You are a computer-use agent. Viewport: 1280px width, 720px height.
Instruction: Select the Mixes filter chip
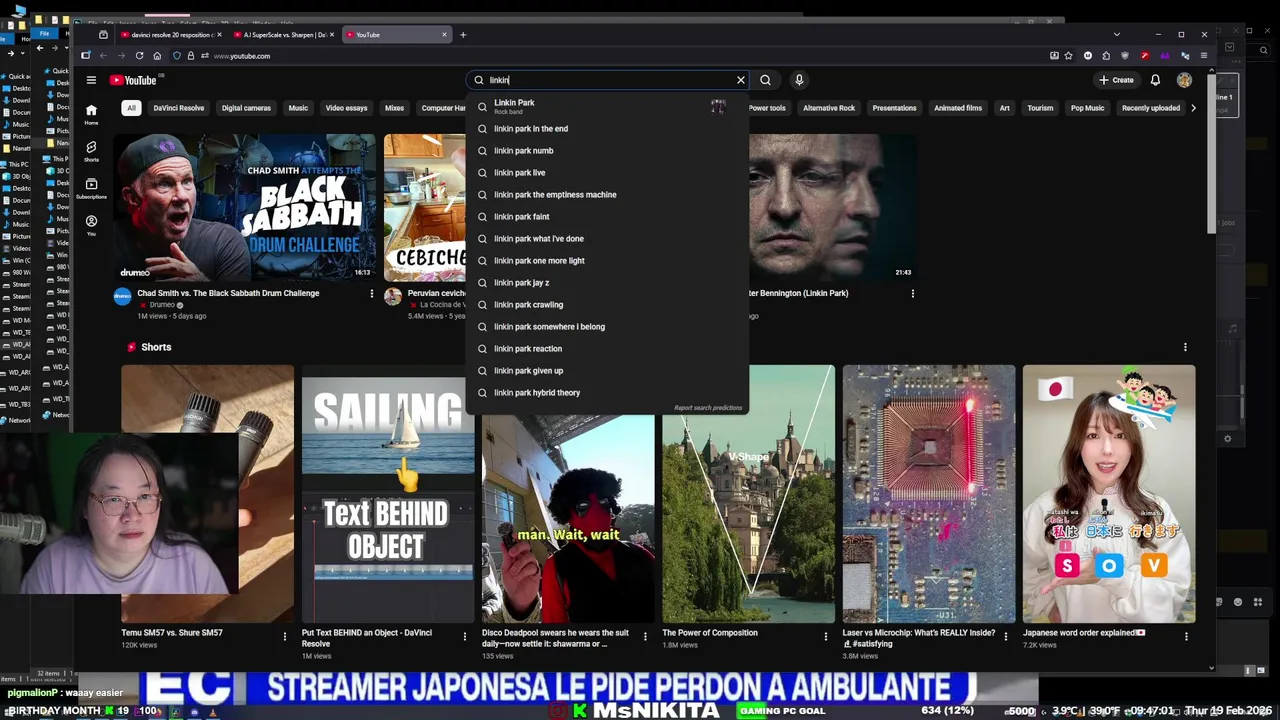click(395, 108)
